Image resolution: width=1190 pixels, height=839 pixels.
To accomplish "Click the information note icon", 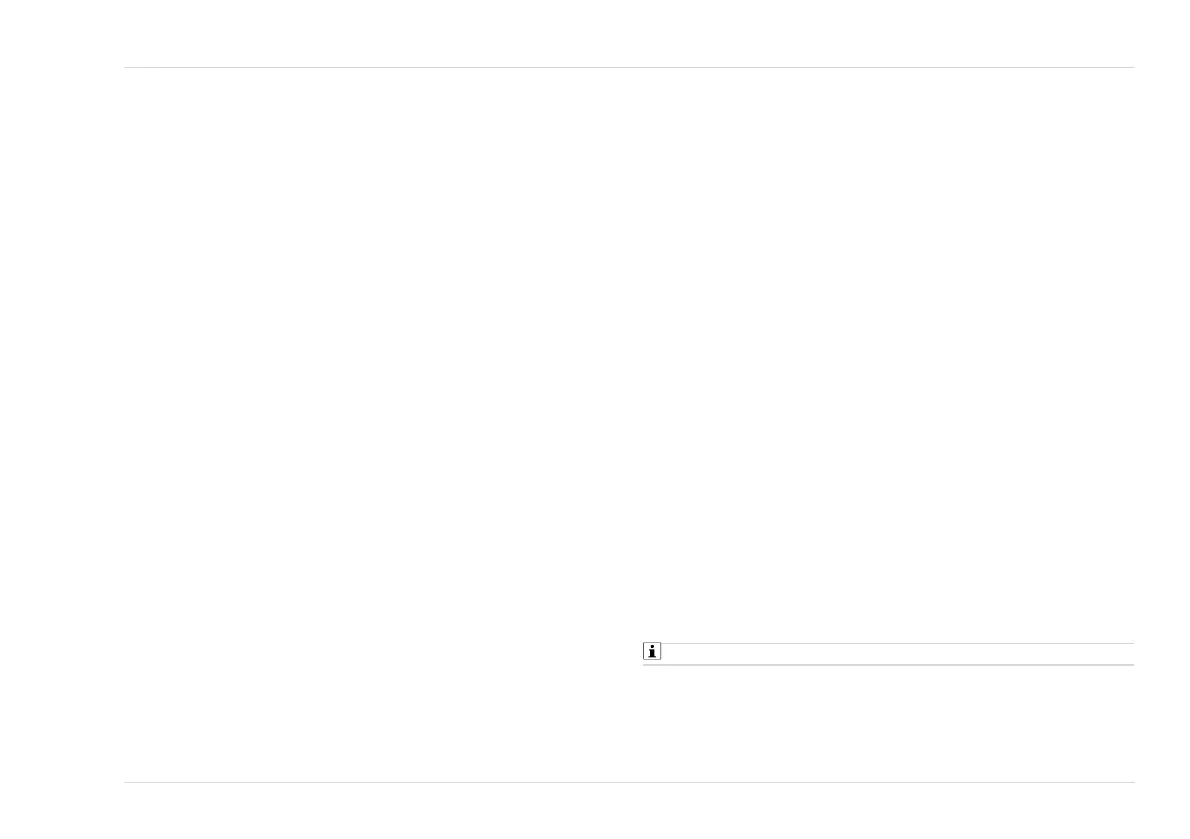I will tap(652, 652).
